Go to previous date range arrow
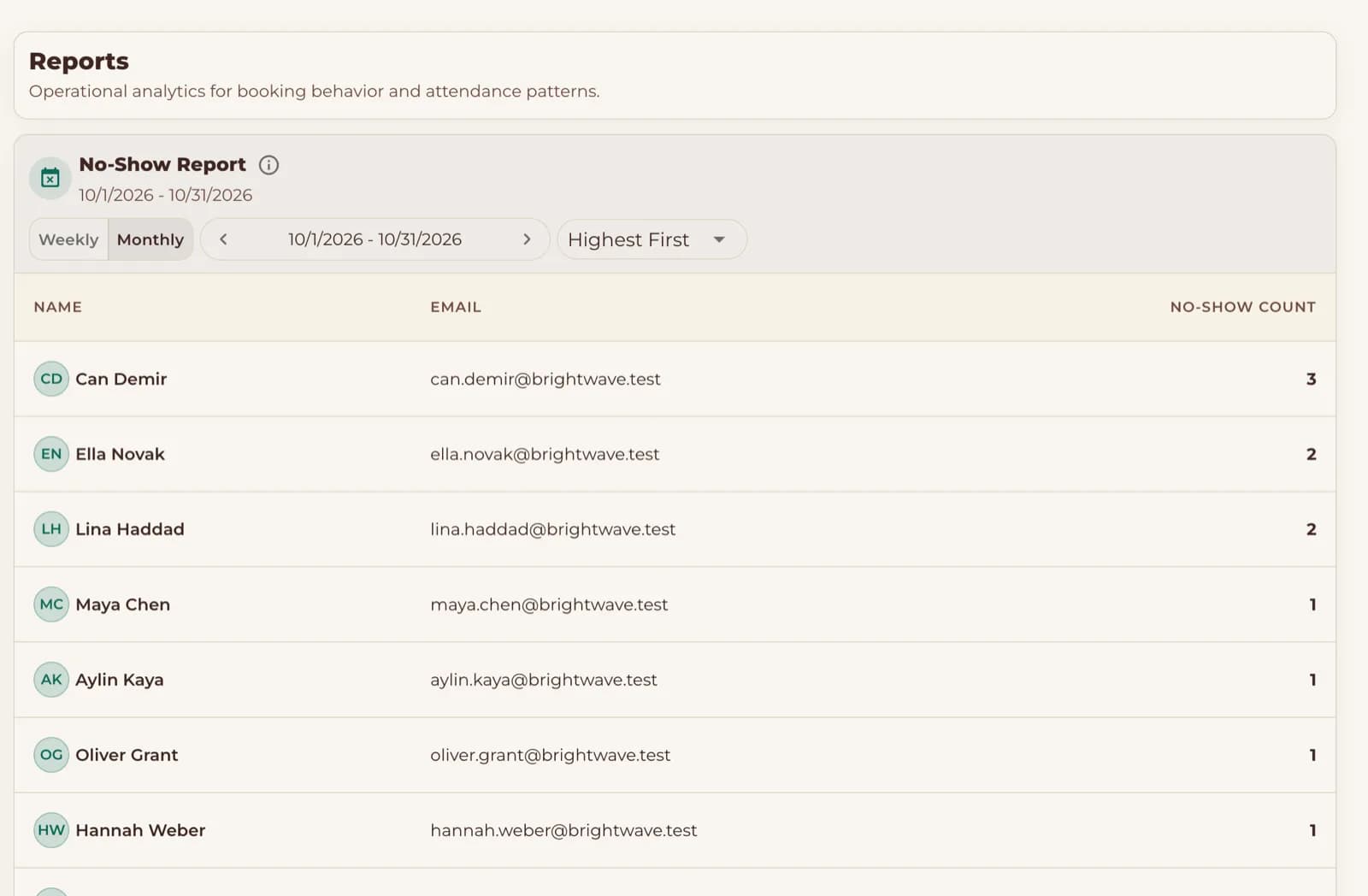This screenshot has width=1368, height=896. [223, 239]
